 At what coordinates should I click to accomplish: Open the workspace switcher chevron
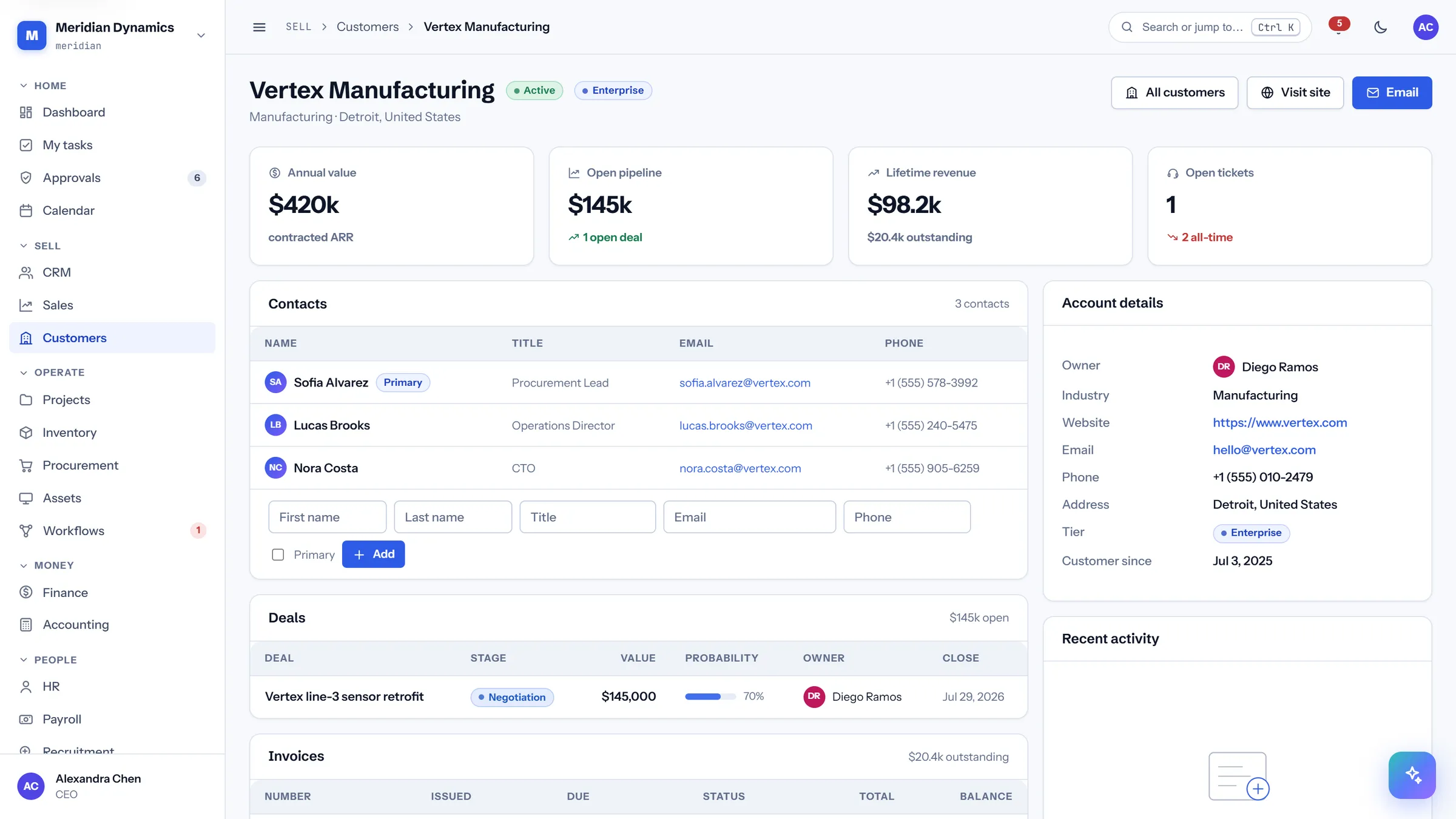[201, 35]
